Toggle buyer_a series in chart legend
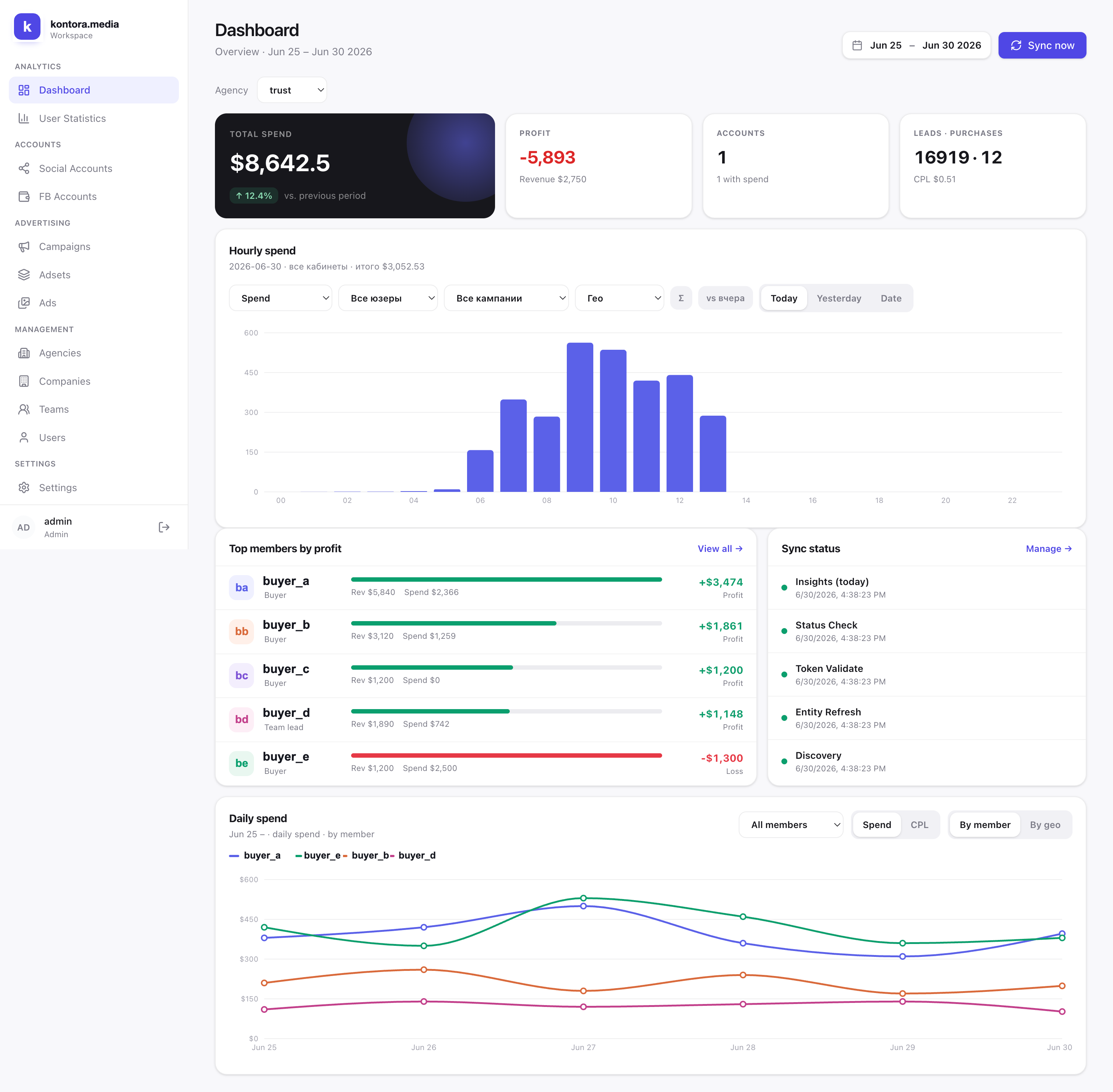This screenshot has width=1113, height=1092. (x=255, y=855)
